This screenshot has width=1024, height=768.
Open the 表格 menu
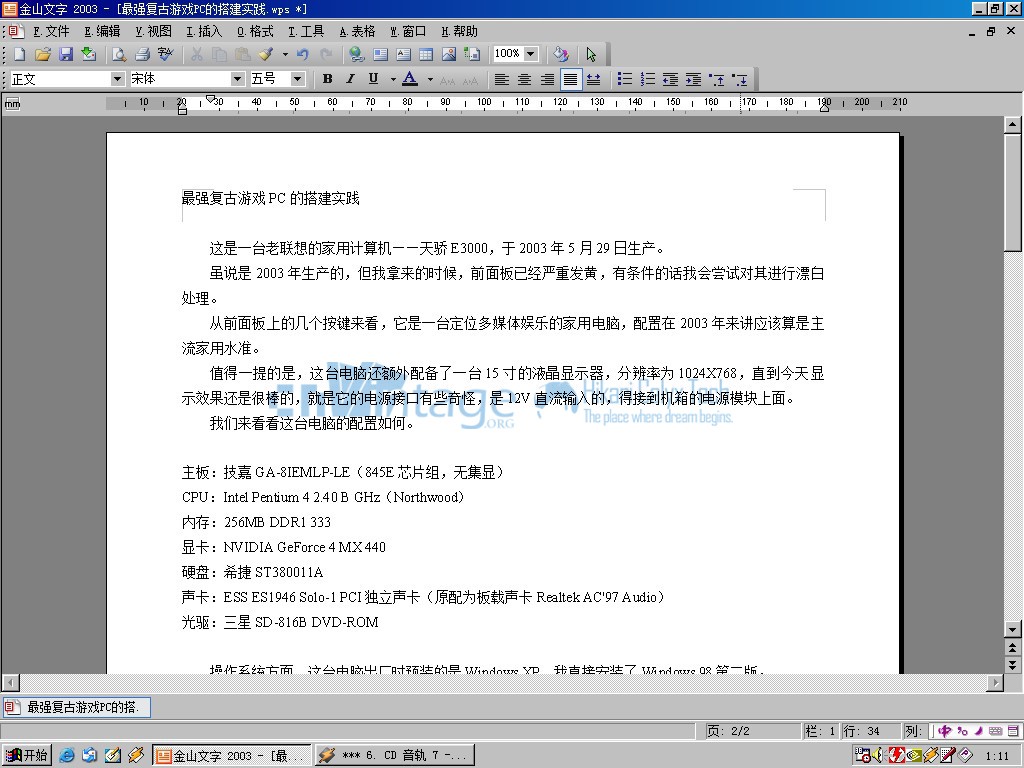[x=357, y=31]
